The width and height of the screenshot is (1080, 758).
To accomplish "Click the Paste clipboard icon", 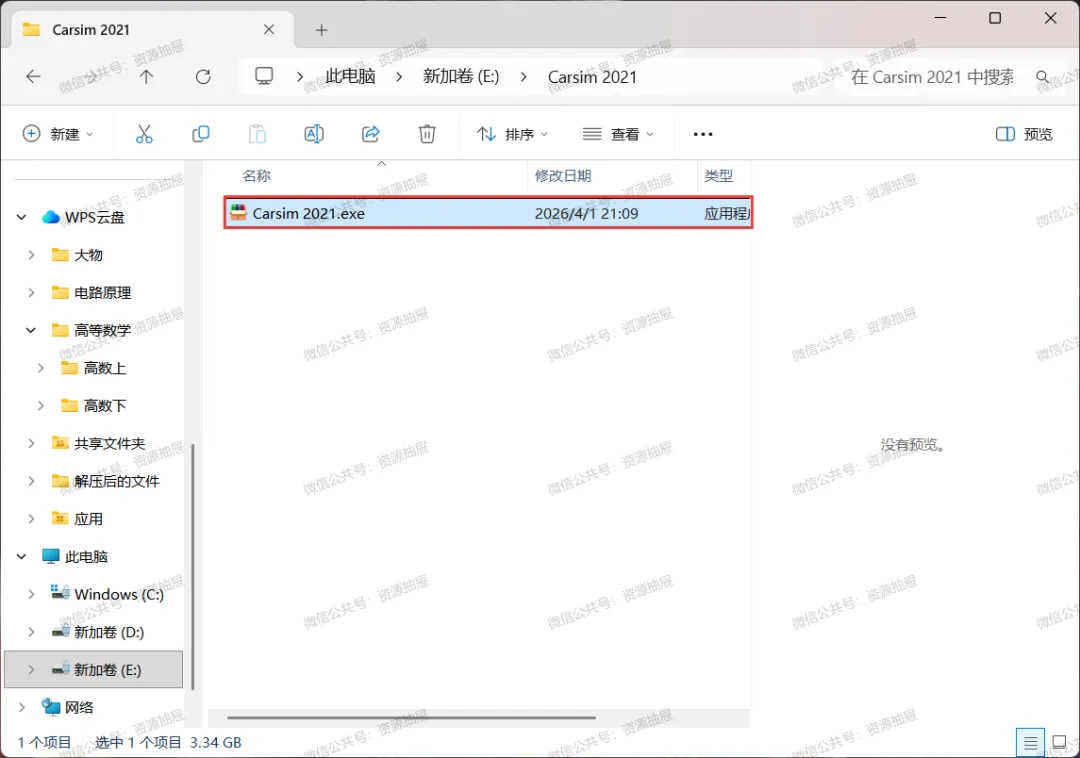I will (257, 134).
